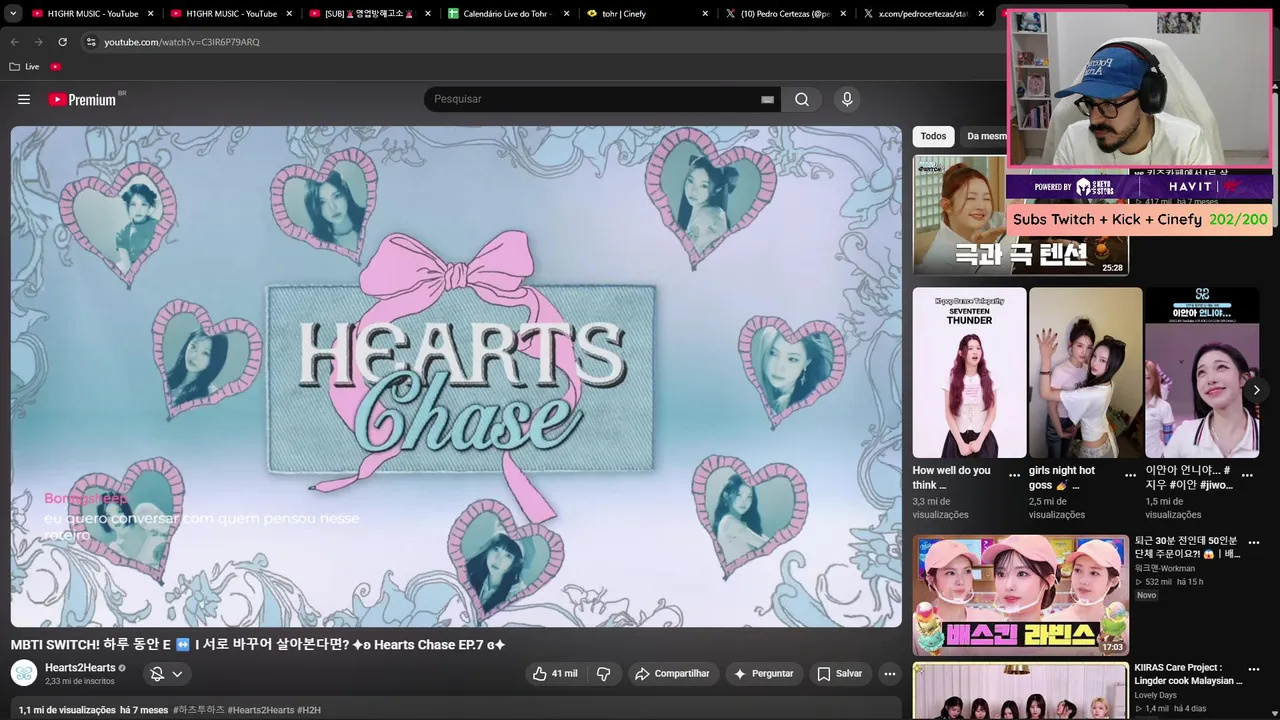
Task: Open the 17:03 Workman video thumbnail
Action: coord(1020,595)
